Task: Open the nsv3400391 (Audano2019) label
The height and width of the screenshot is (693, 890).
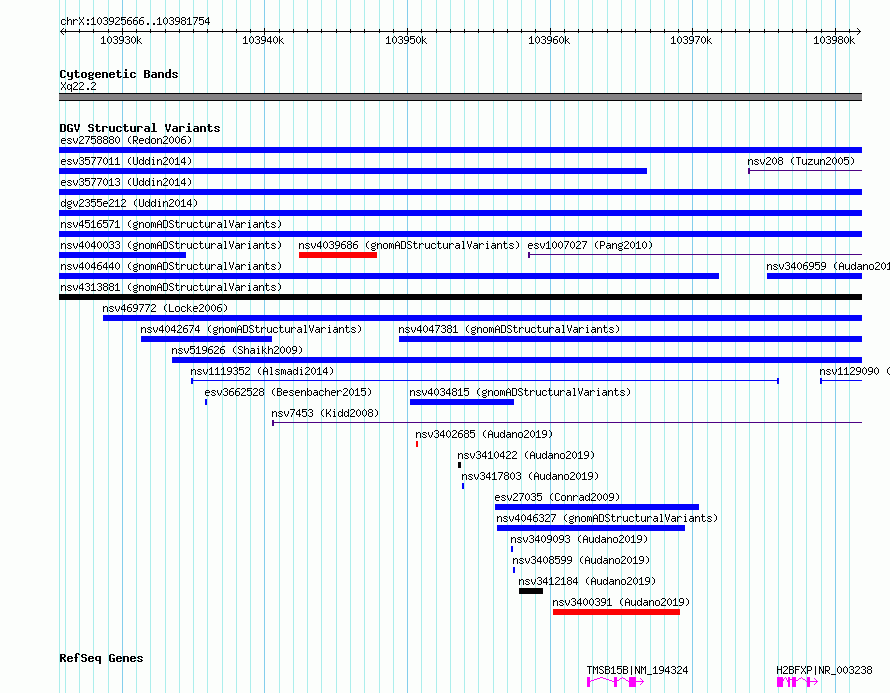Action: 622,602
